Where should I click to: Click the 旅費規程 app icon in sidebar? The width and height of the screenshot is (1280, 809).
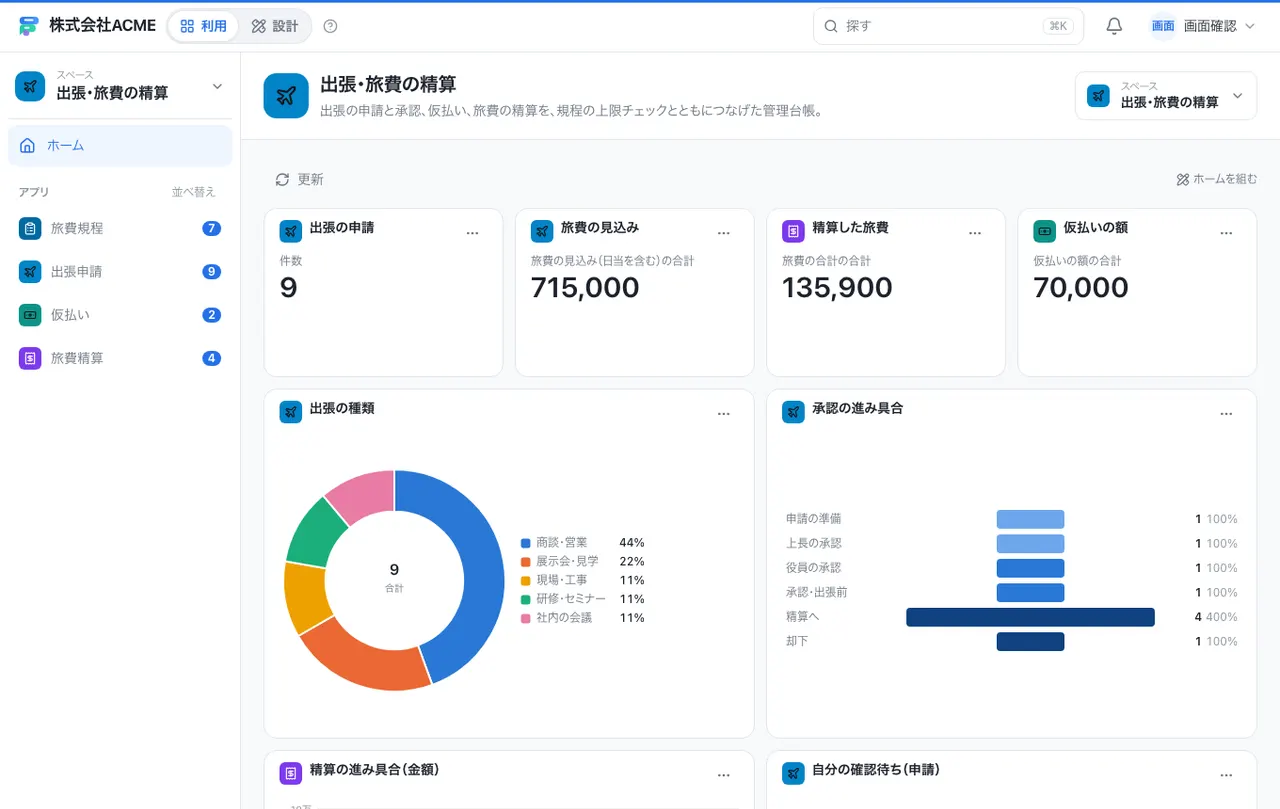coord(30,228)
